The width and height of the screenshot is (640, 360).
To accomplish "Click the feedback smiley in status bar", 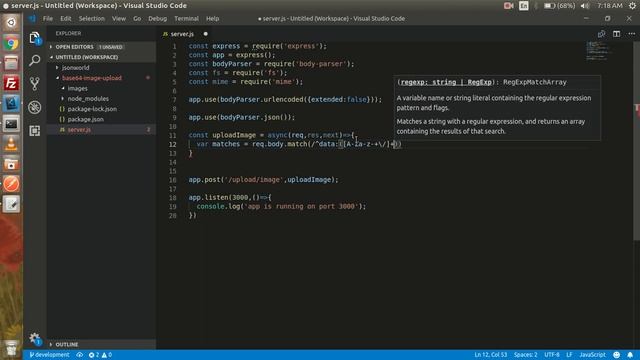I will [617, 355].
